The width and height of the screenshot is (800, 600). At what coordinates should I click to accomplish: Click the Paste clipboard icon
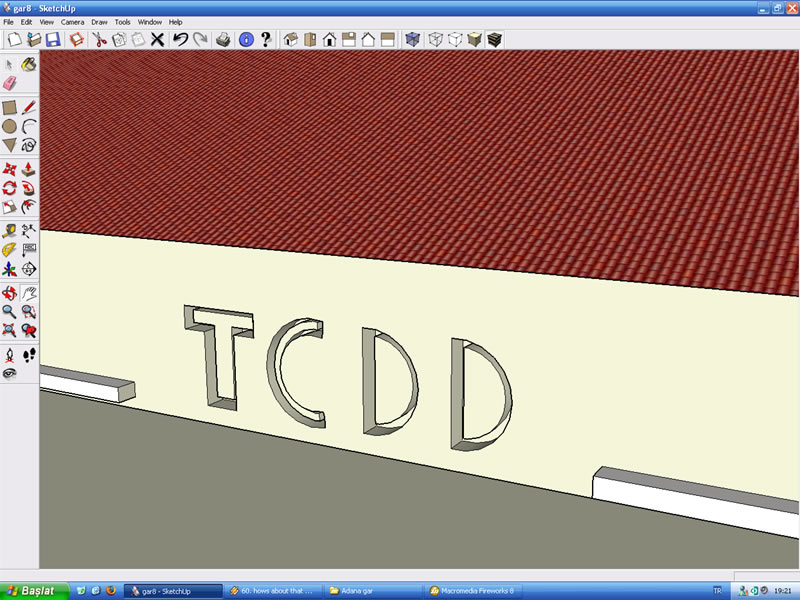click(138, 39)
